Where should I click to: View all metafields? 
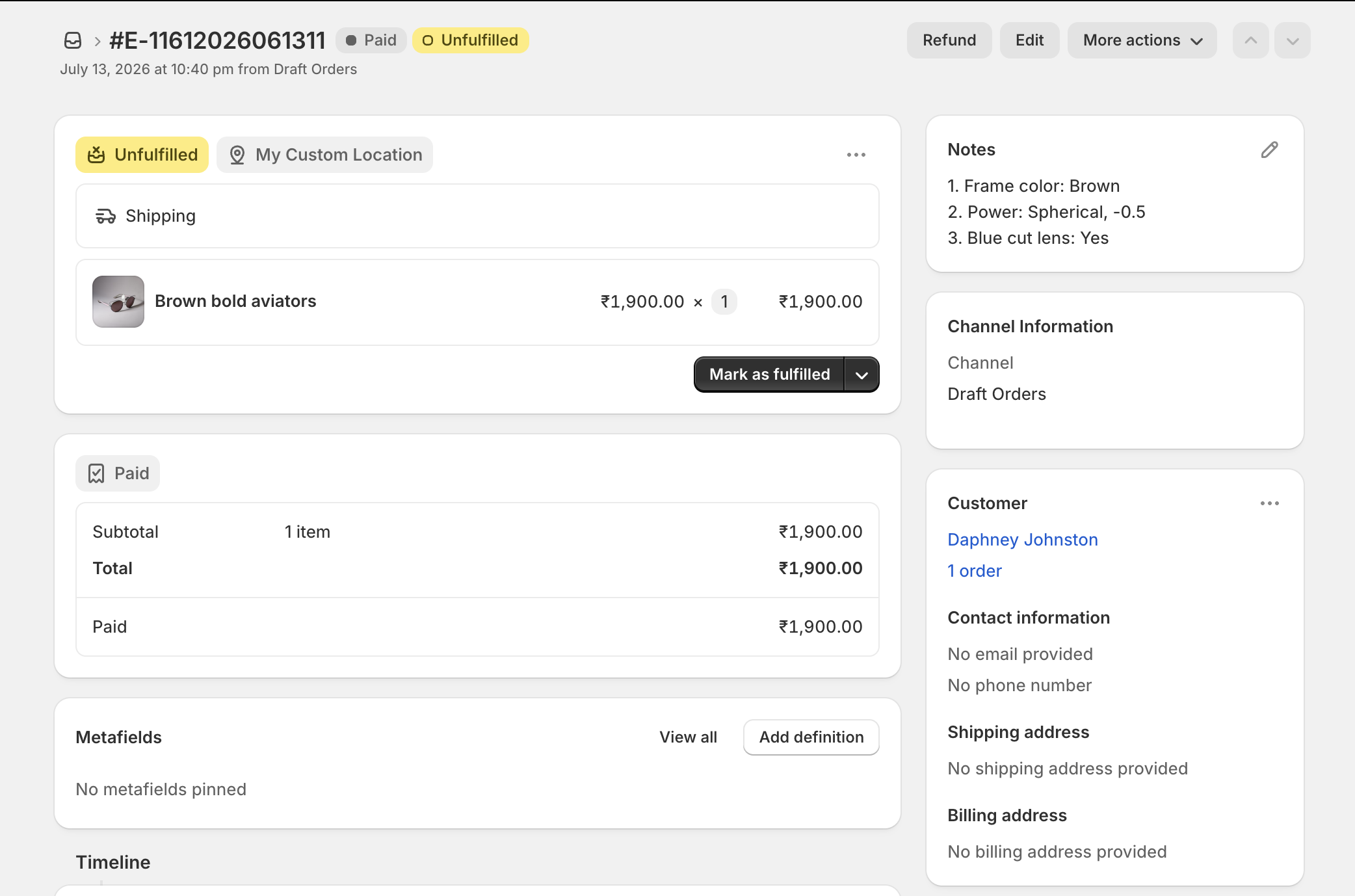[688, 737]
